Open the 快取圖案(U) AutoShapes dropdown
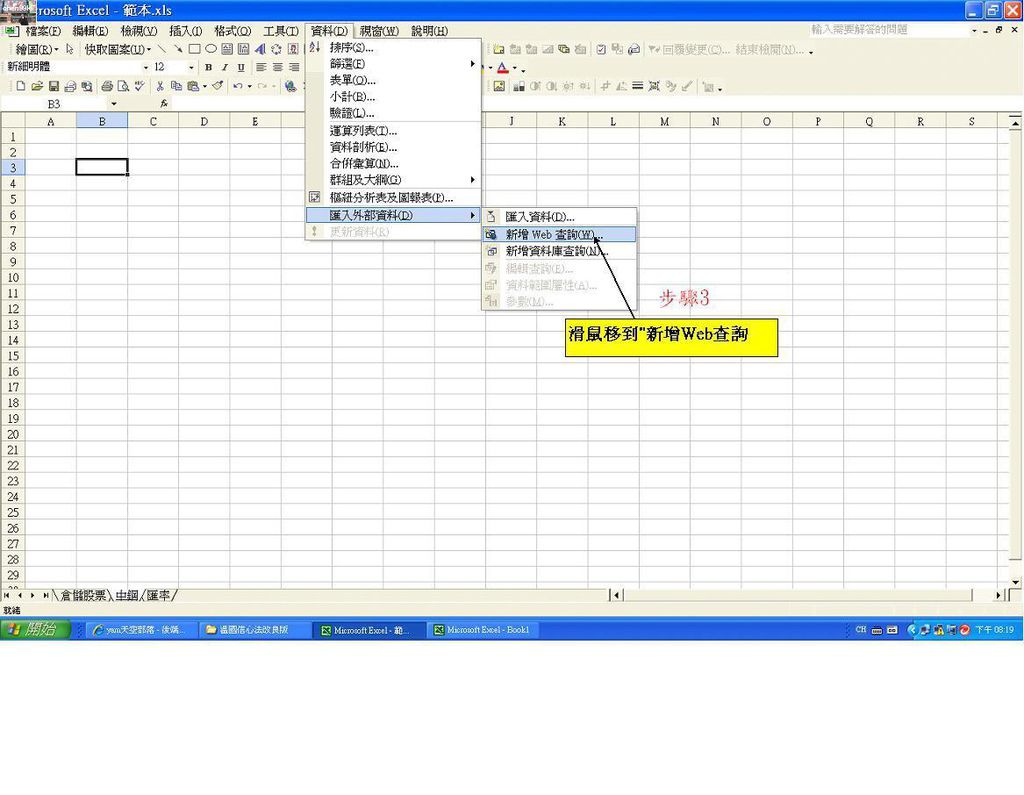The width and height of the screenshot is (1024, 795). coord(118,49)
